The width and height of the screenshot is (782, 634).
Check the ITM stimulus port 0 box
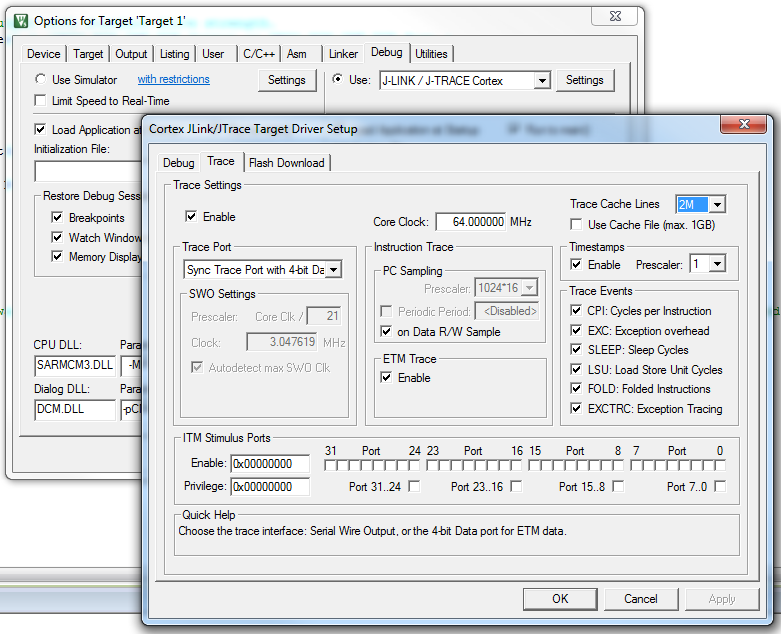tap(720, 465)
